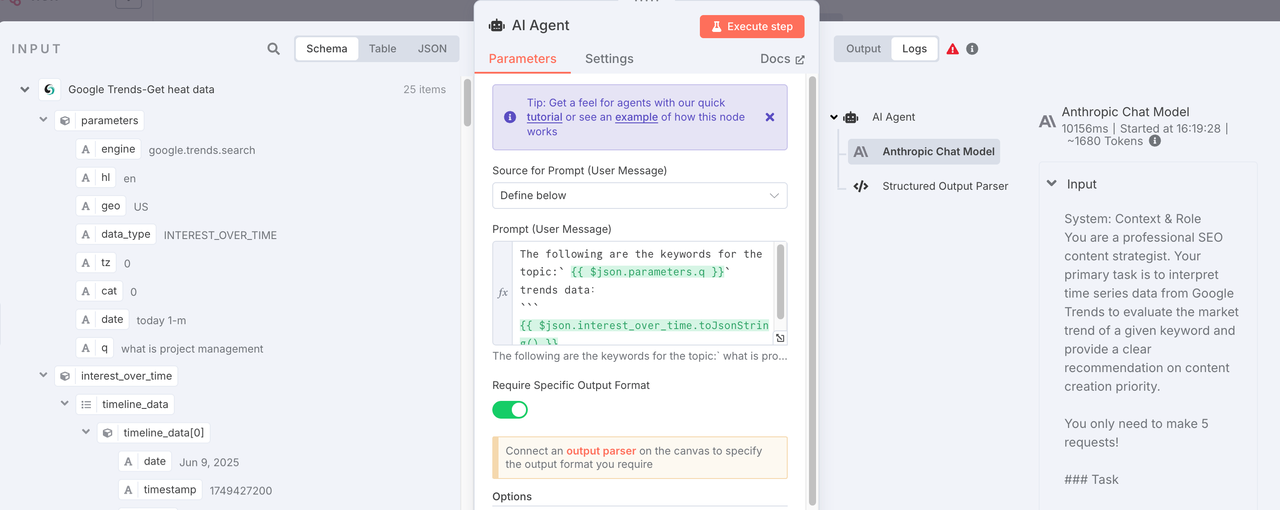Click the AI Agent robot icon in logs tree
1280x510 pixels.
[851, 117]
